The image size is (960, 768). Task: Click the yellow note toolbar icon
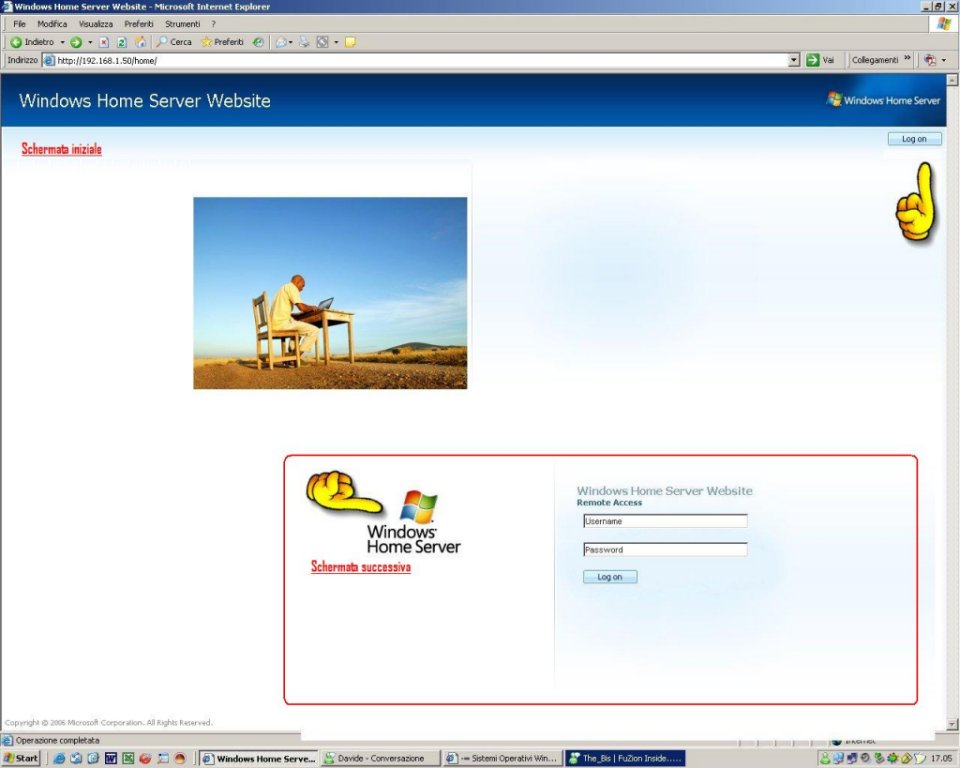(350, 42)
